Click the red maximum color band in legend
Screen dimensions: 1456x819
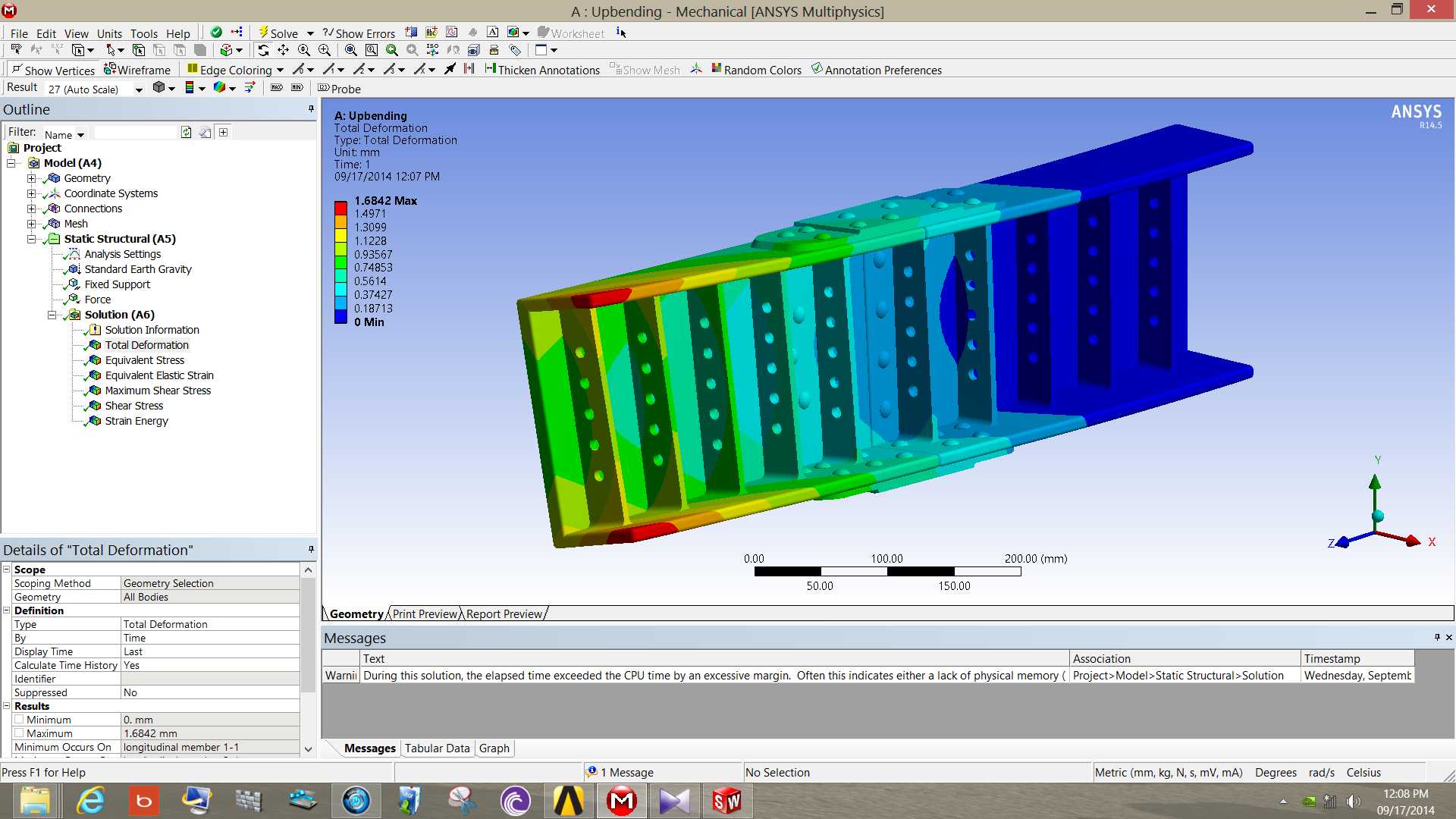[x=340, y=207]
